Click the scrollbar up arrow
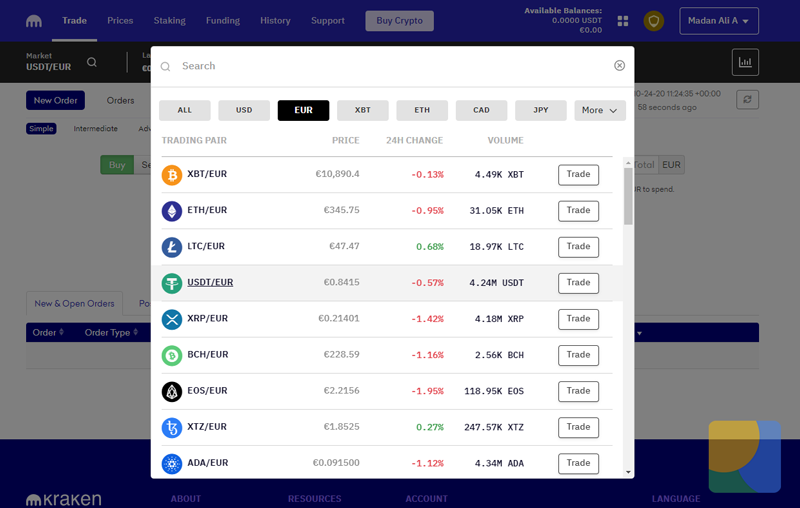This screenshot has width=800, height=508. coord(628,163)
